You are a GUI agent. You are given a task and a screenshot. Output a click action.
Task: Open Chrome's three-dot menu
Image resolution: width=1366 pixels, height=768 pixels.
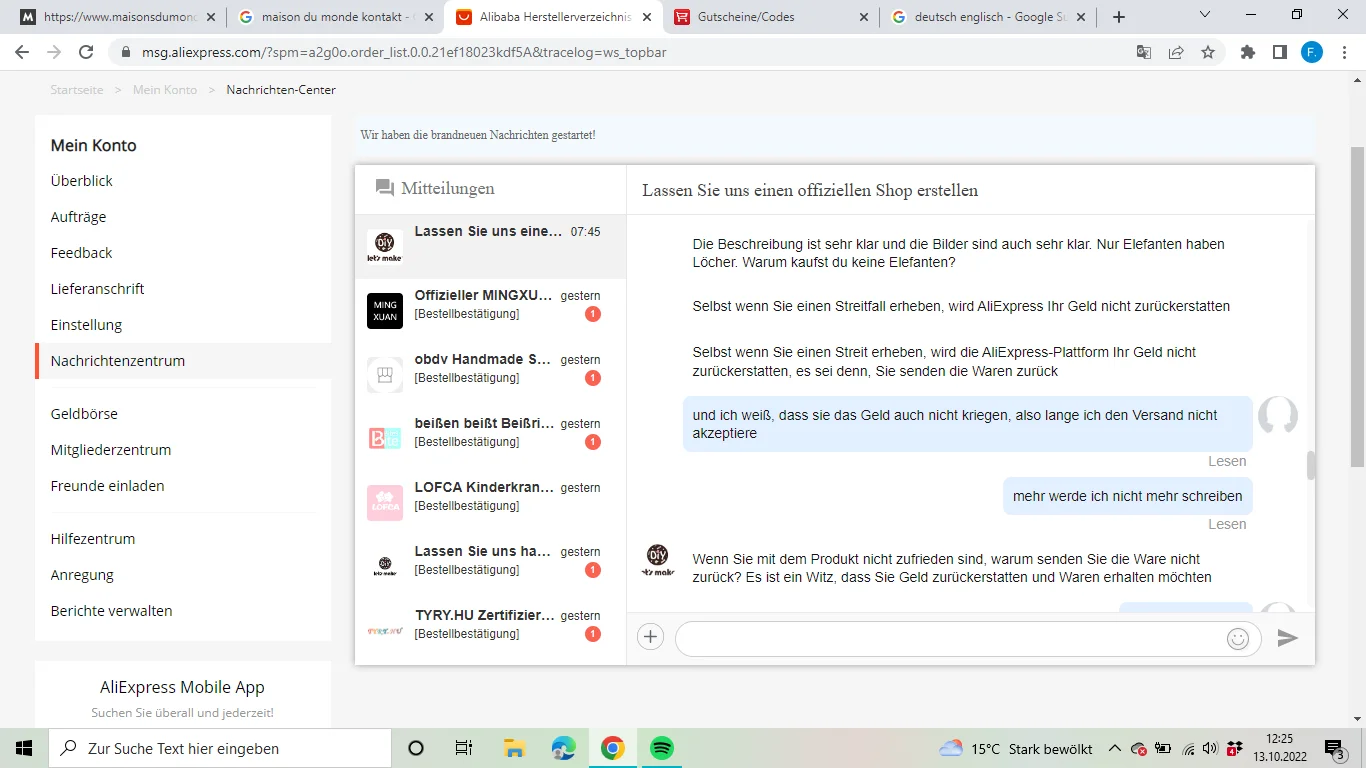point(1344,52)
